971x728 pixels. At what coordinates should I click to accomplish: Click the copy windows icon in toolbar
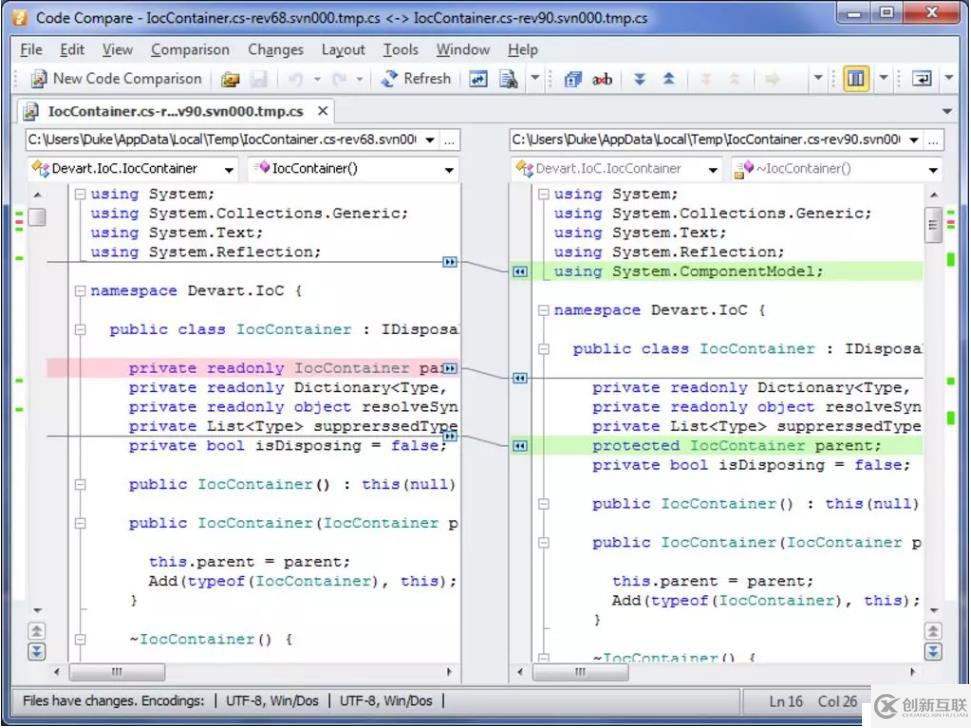click(x=573, y=79)
